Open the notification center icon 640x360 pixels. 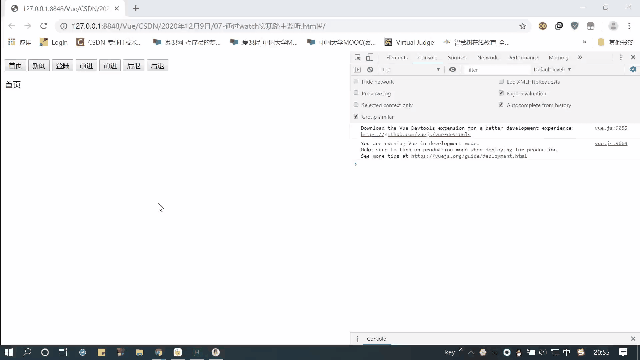623,352
